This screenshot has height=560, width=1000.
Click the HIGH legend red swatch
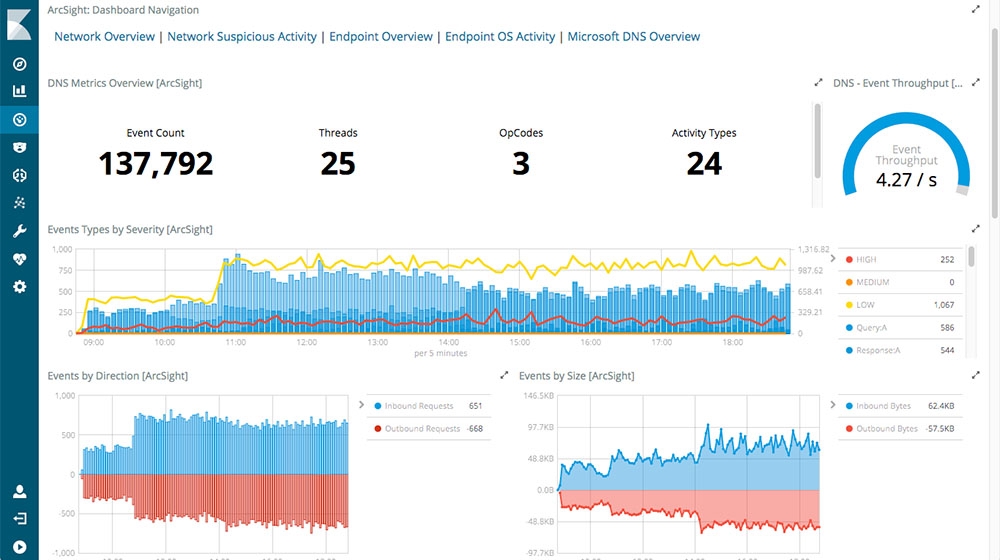(849, 260)
